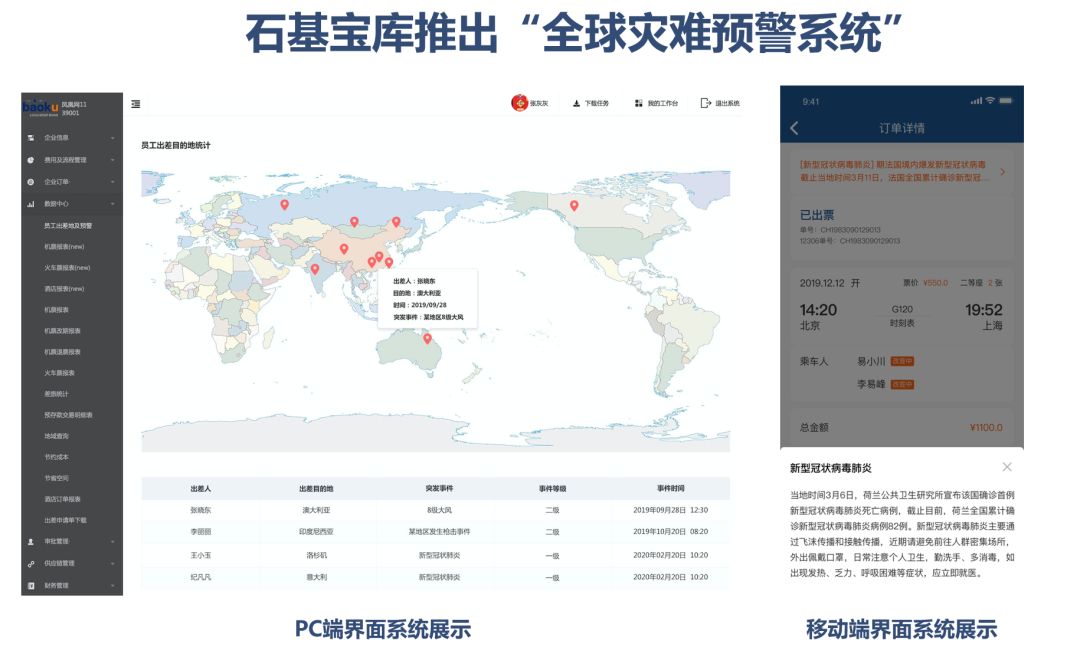Select the 王小玉 table row name
The width and height of the screenshot is (1080, 667).
pyautogui.click(x=200, y=555)
